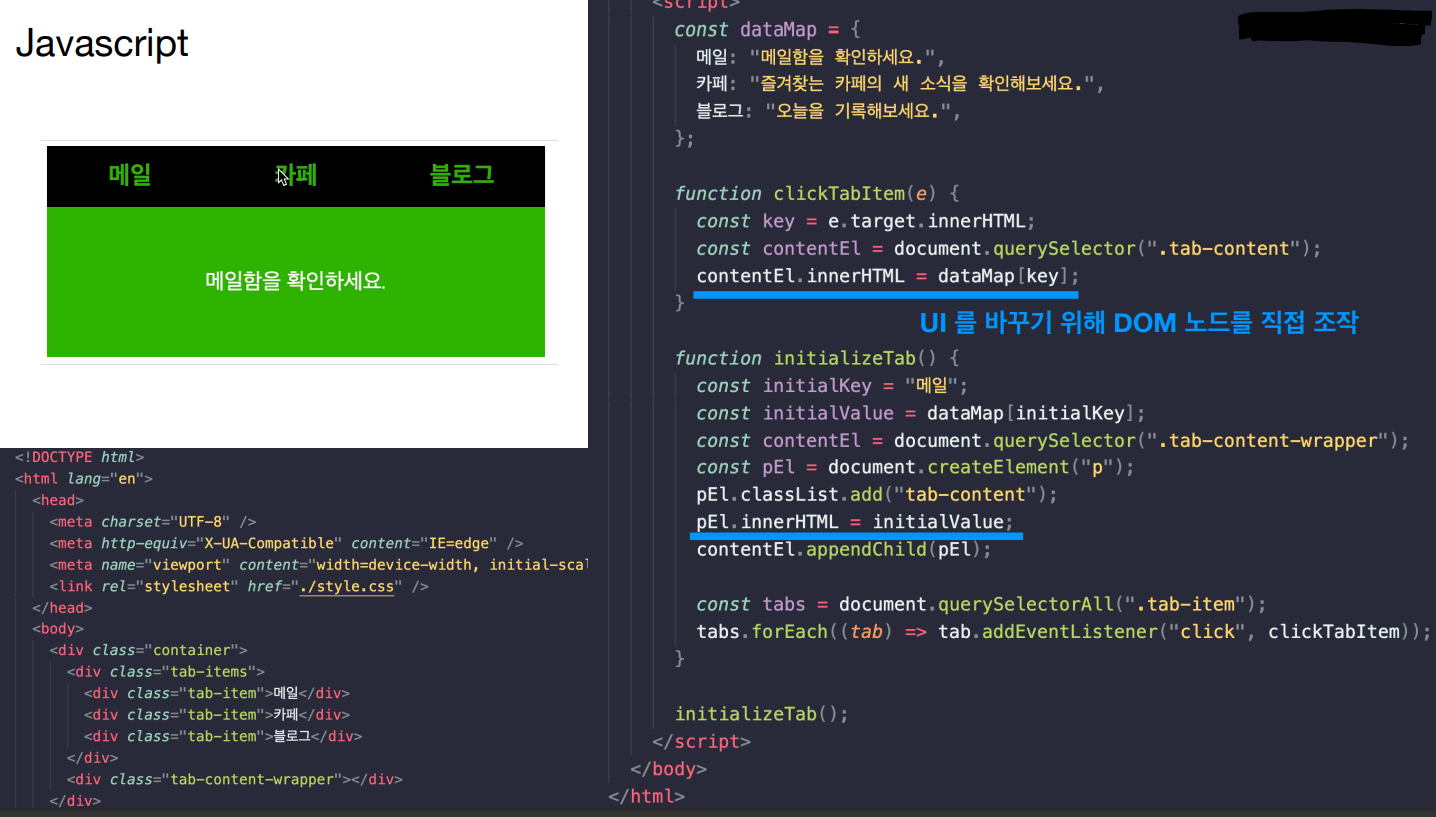The width and height of the screenshot is (1436, 817).
Task: Click querySelector(".tab-content") code line
Action: click(1009, 248)
